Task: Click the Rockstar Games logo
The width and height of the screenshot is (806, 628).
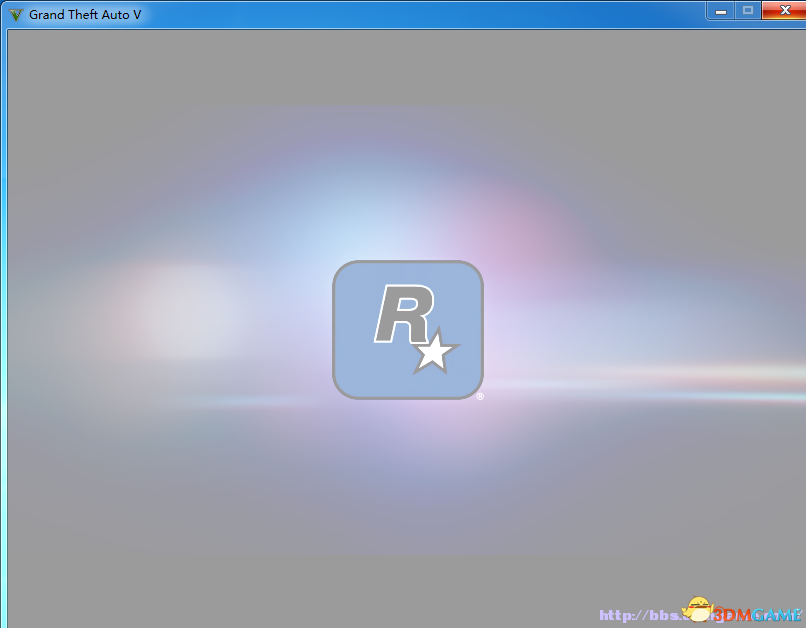Action: 408,330
